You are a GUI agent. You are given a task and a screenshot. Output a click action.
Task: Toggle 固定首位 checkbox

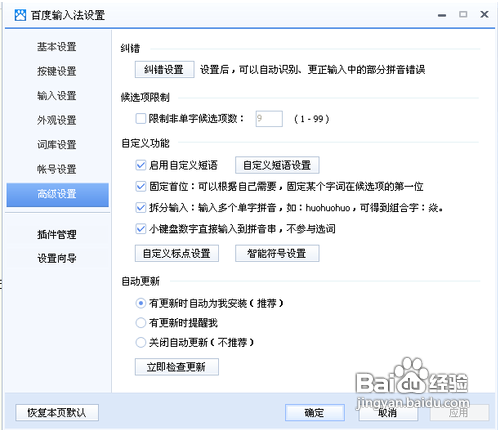141,186
